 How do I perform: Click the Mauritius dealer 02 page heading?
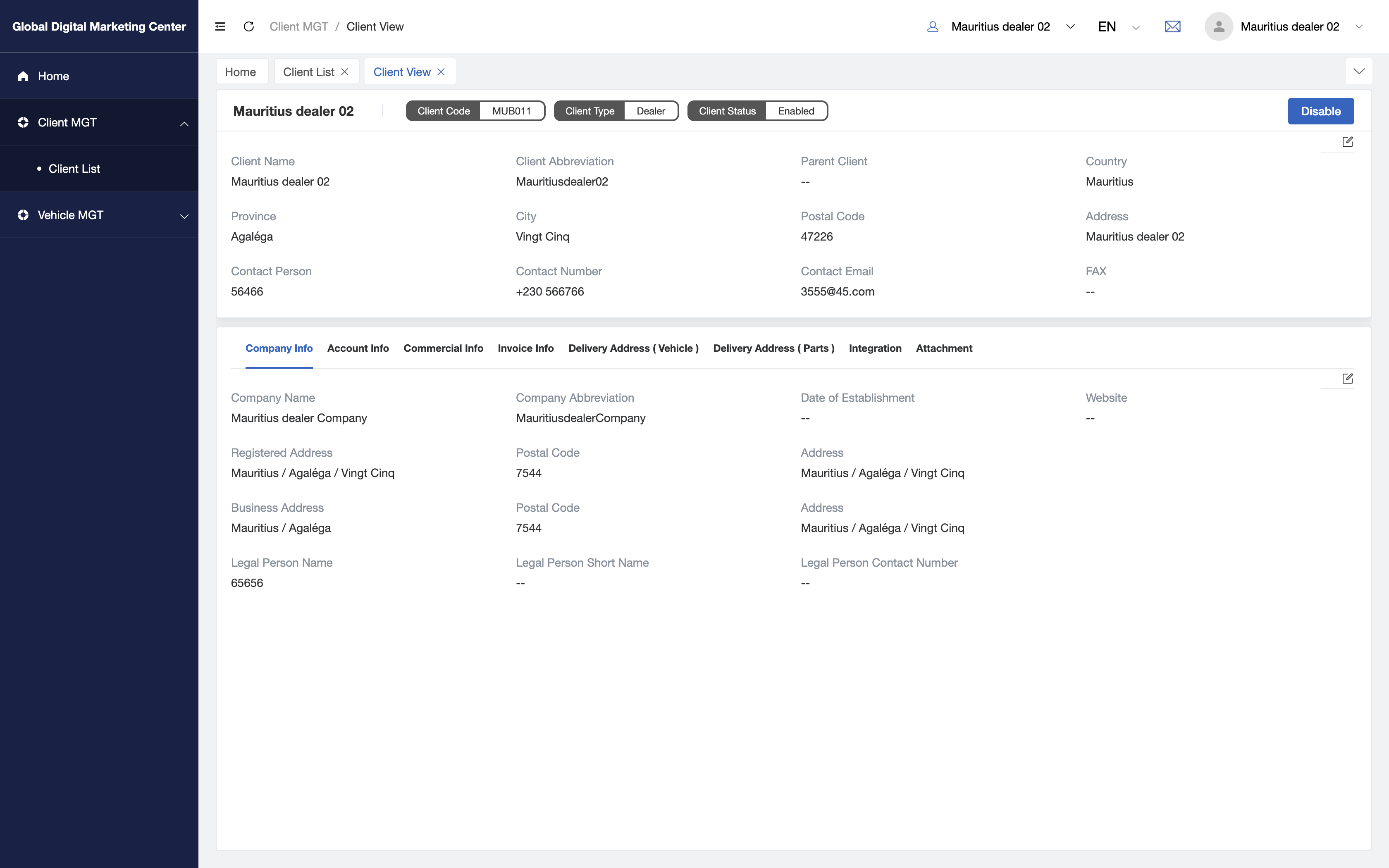[x=293, y=111]
